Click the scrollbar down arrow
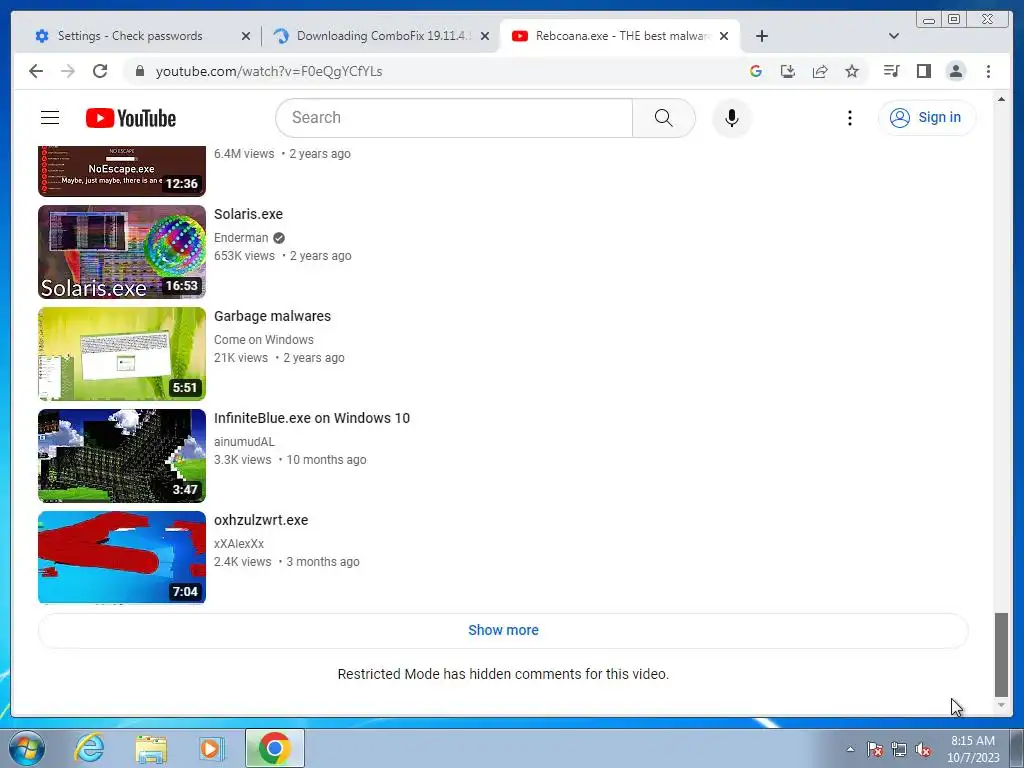Image resolution: width=1024 pixels, height=768 pixels. [x=1001, y=705]
